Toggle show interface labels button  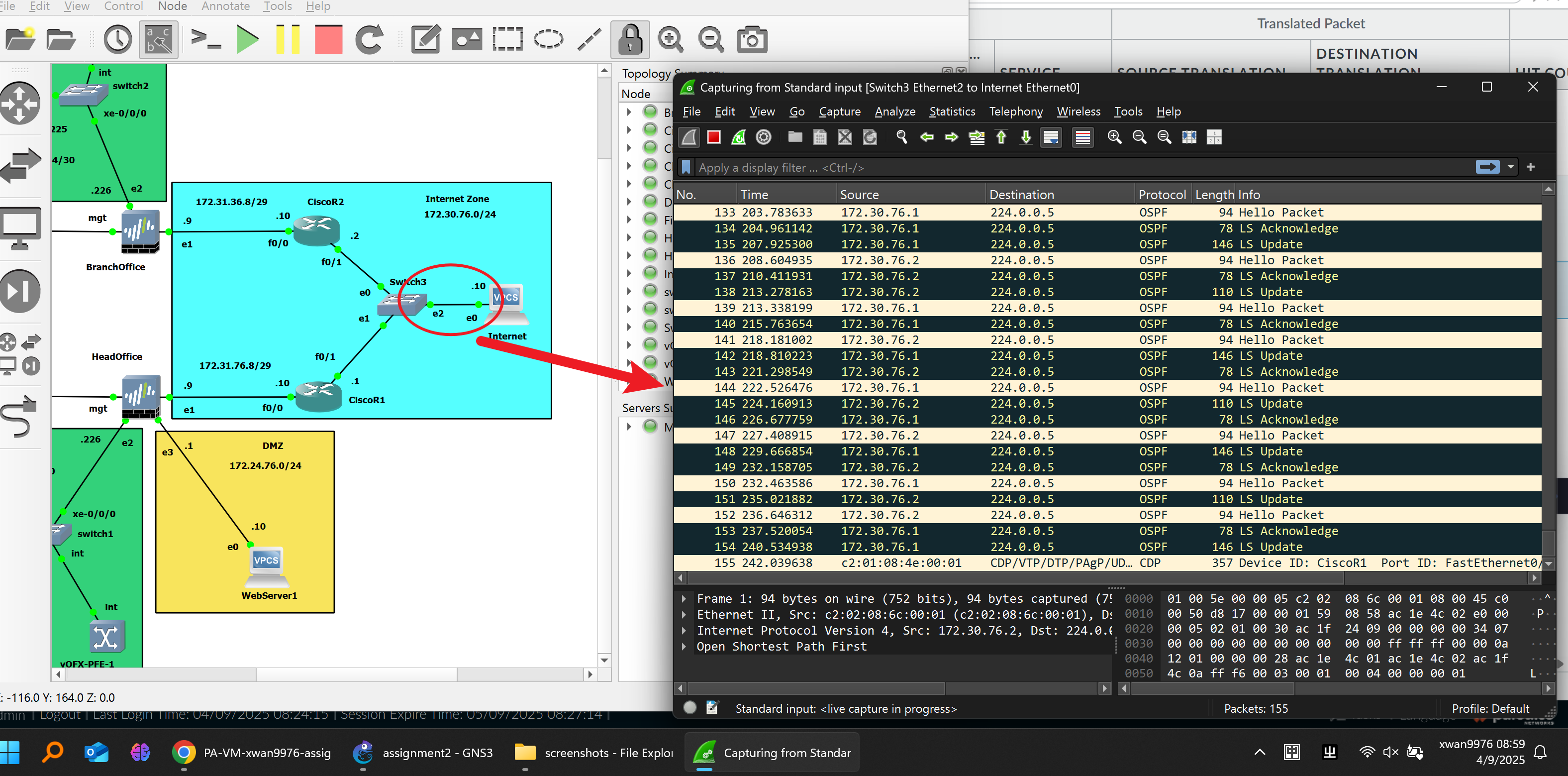(x=159, y=40)
